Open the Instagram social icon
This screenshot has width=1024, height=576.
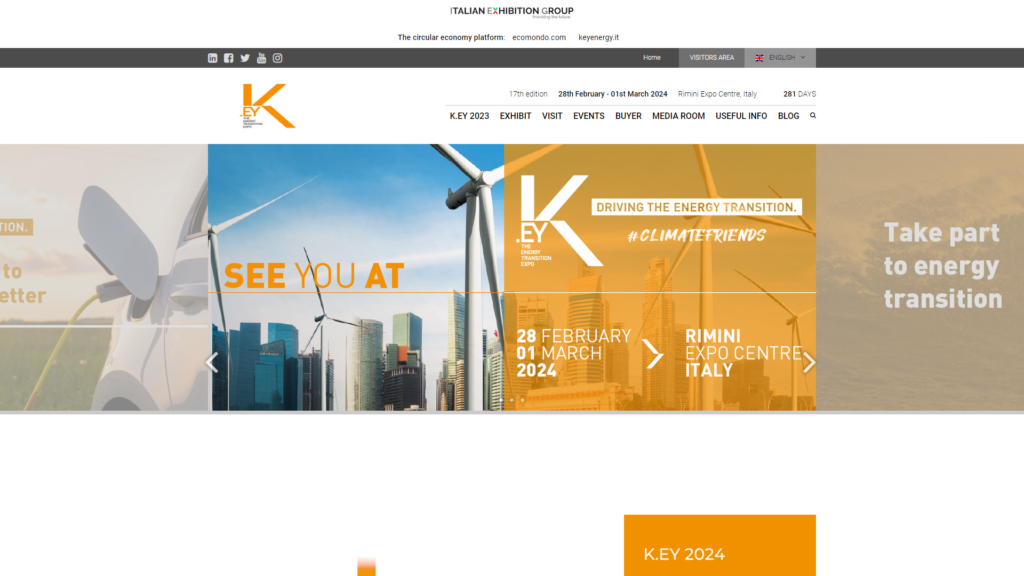coord(278,58)
